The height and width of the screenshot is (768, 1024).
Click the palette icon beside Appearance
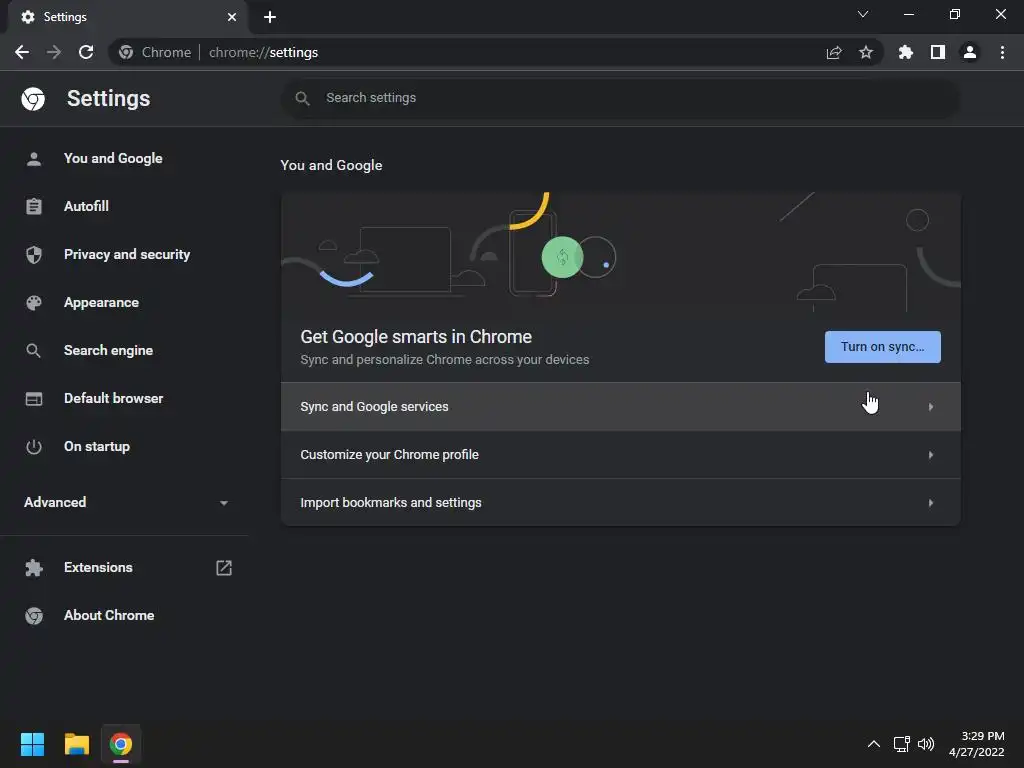pos(34,302)
